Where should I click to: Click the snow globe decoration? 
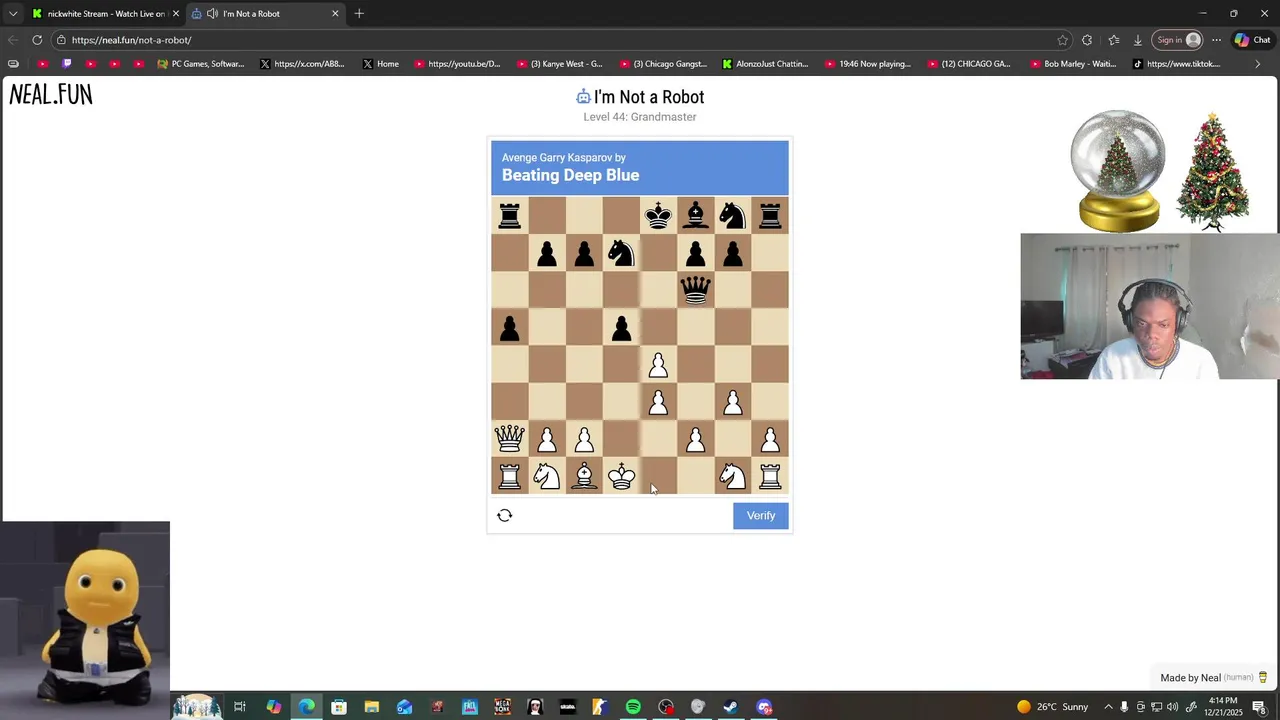click(x=1118, y=171)
